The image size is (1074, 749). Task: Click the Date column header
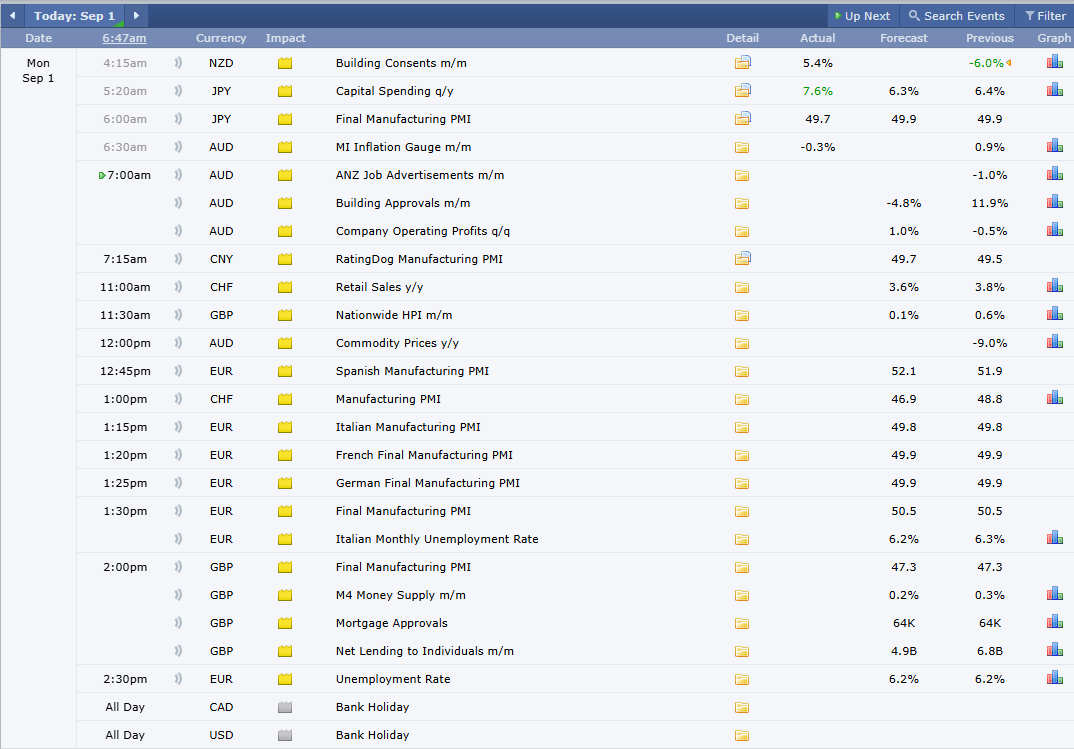[x=38, y=38]
